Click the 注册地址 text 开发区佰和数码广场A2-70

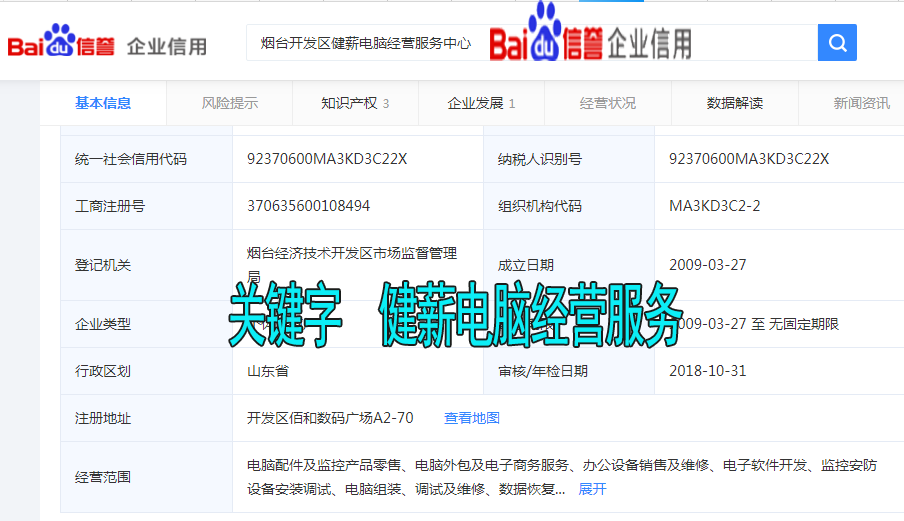click(x=330, y=418)
